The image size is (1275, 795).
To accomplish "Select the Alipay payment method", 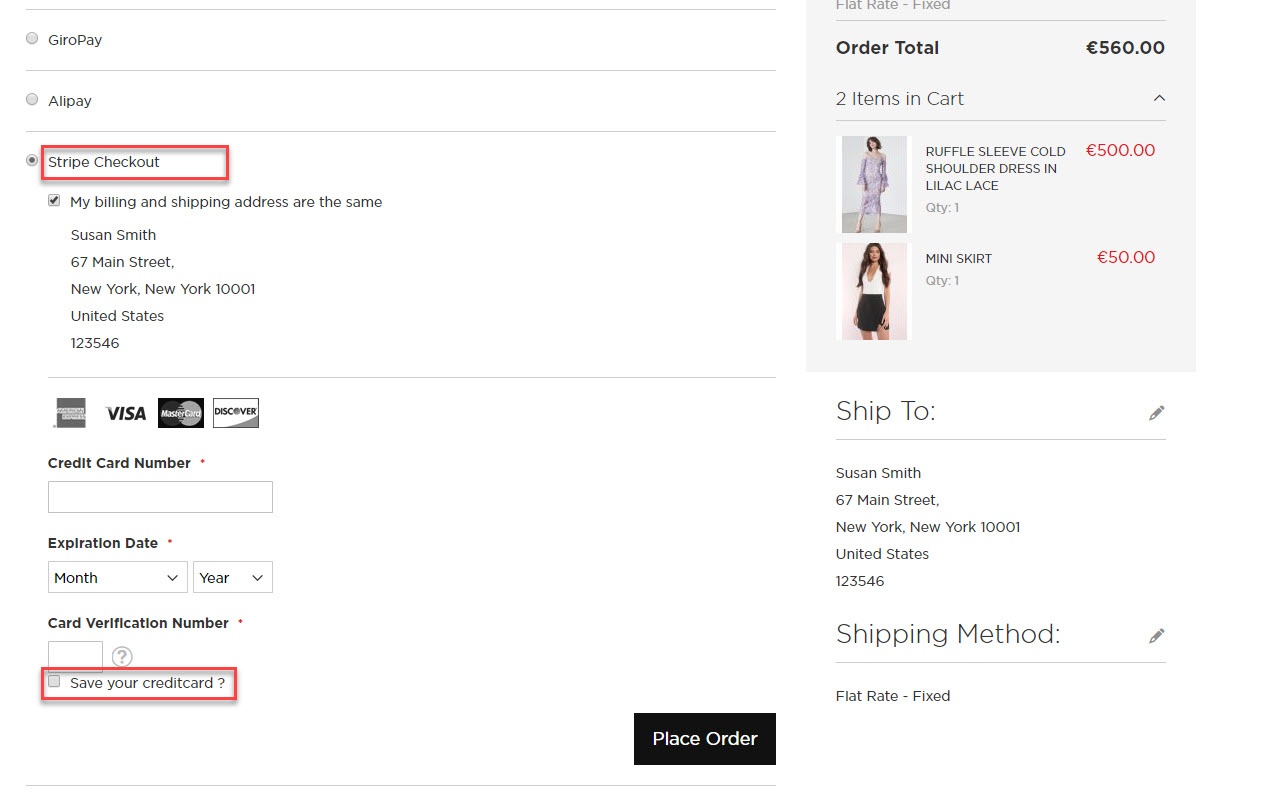I will tap(31, 98).
